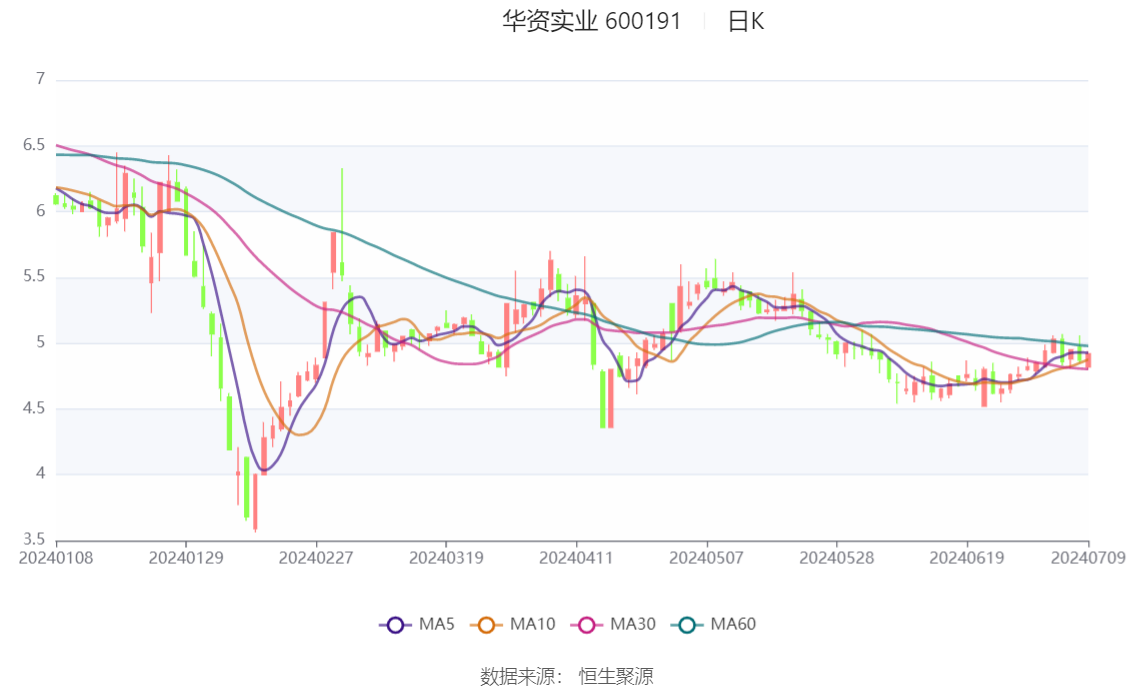Click the 日K label in the title
Screen dimensions: 1134x689
pos(746,21)
